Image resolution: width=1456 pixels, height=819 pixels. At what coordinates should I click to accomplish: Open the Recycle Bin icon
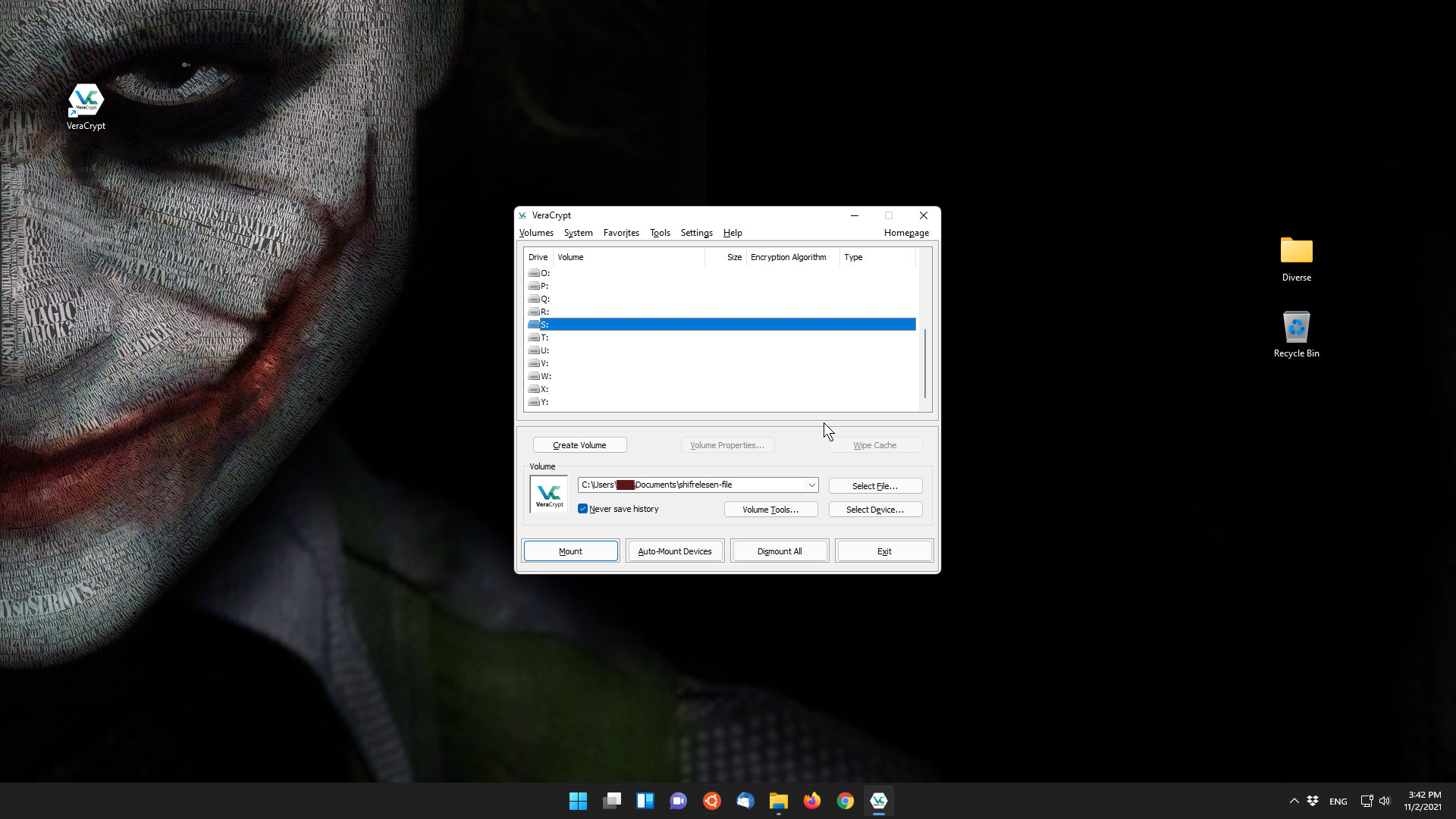(1296, 328)
